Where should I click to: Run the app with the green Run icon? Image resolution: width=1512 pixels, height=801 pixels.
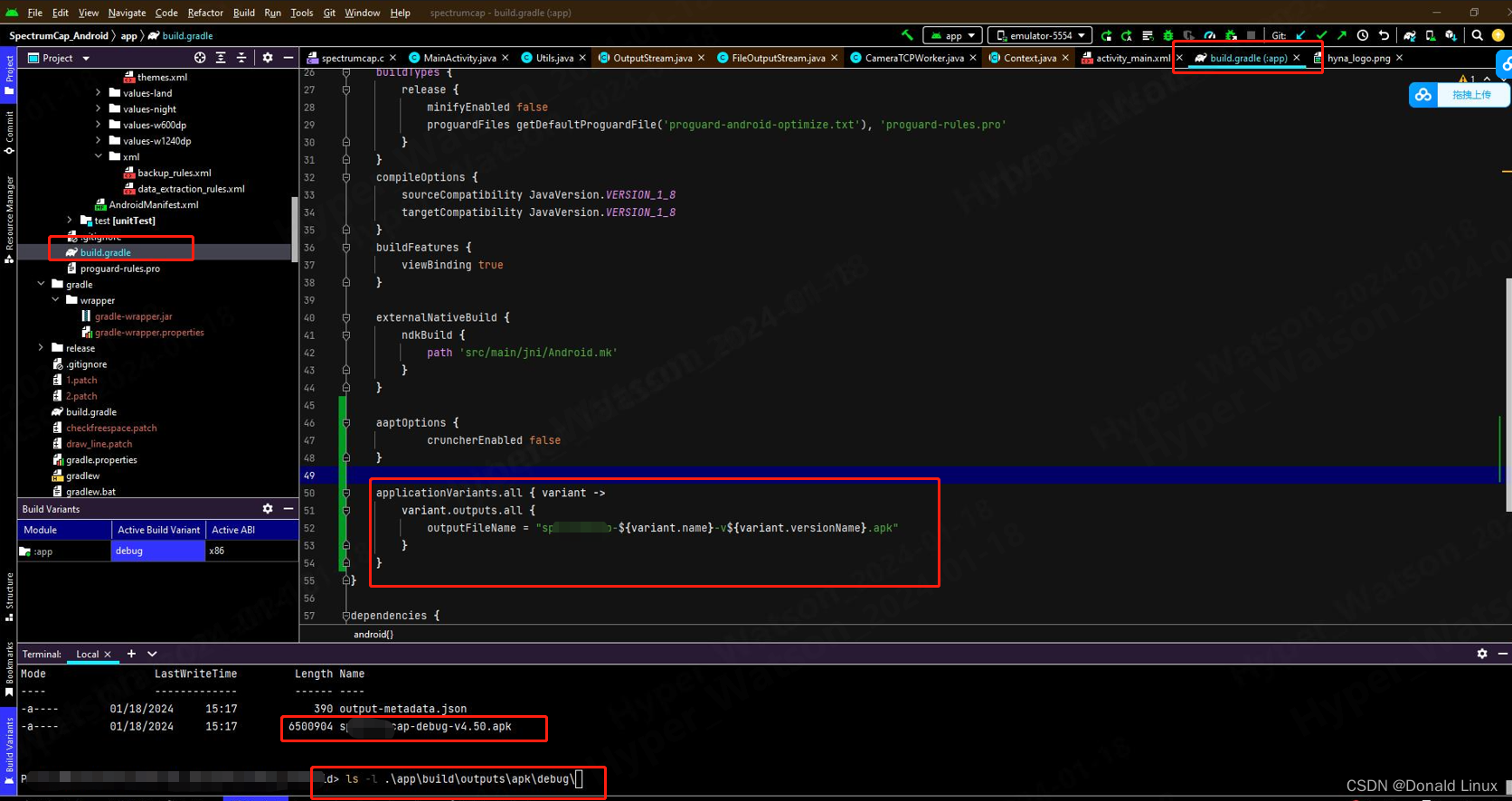coord(1106,35)
